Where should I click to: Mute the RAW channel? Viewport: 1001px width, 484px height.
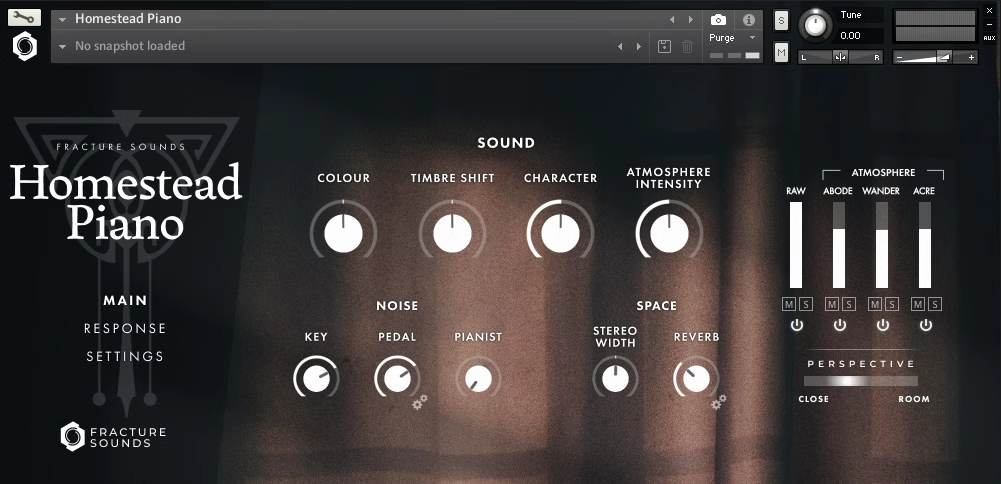[x=789, y=305]
